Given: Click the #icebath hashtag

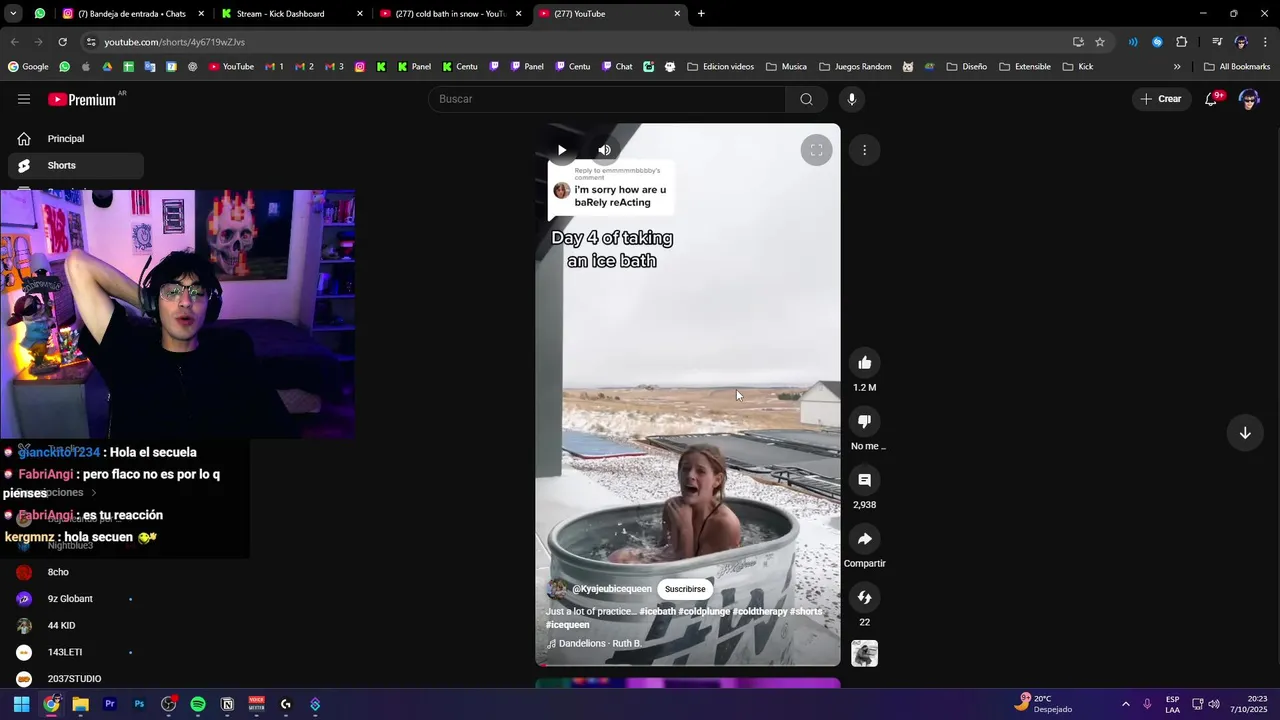Looking at the screenshot, I should (x=657, y=611).
